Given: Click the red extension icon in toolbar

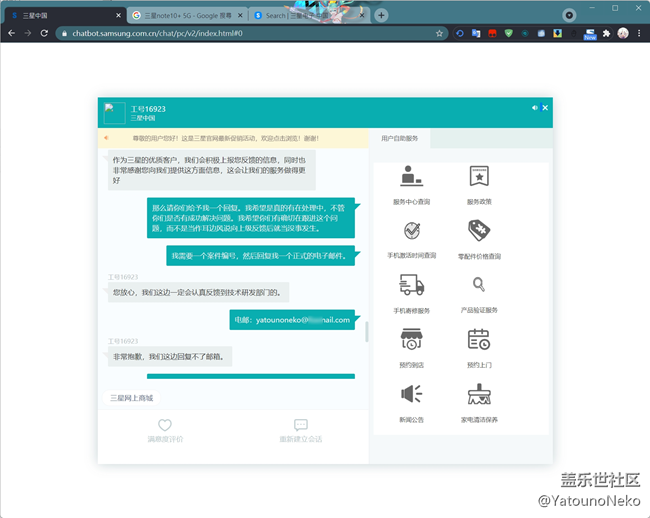Looking at the screenshot, I should [492, 33].
